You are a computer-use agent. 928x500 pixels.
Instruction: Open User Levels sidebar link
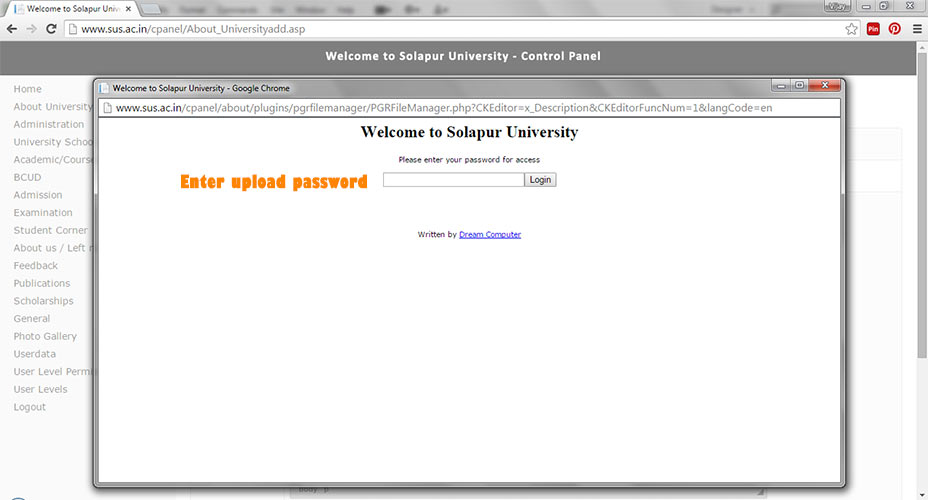40,389
